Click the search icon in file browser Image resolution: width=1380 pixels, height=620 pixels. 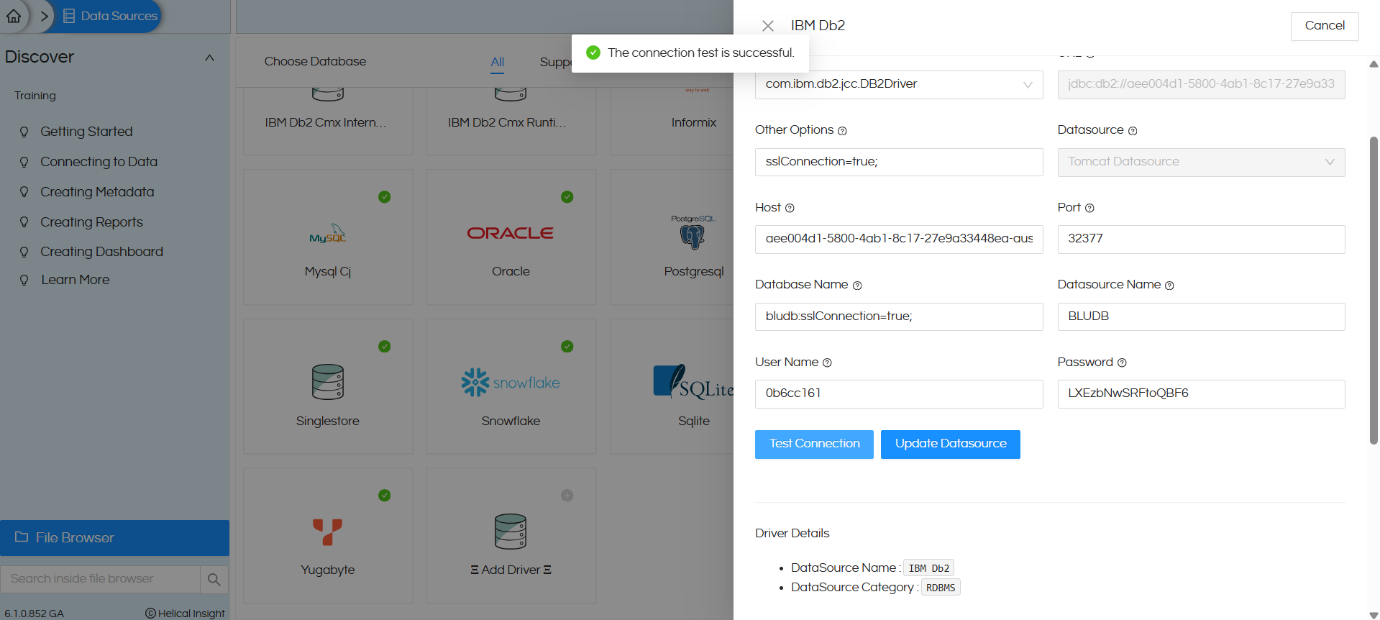click(214, 579)
